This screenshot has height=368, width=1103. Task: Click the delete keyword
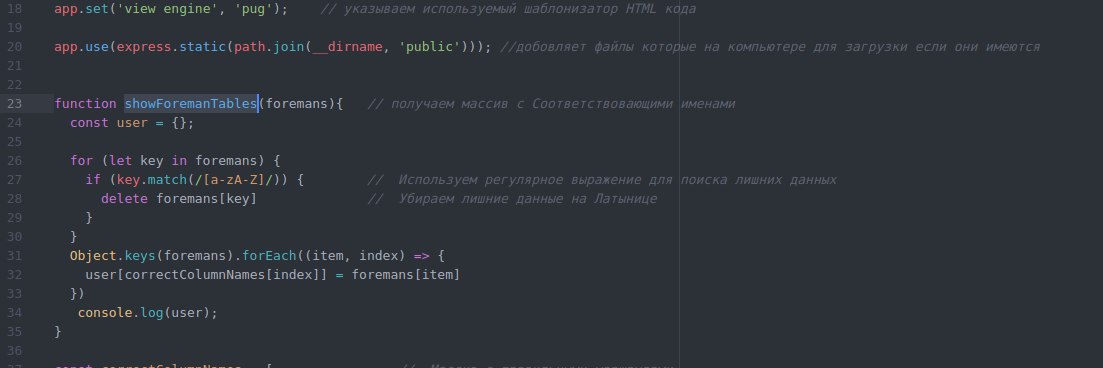[125, 198]
